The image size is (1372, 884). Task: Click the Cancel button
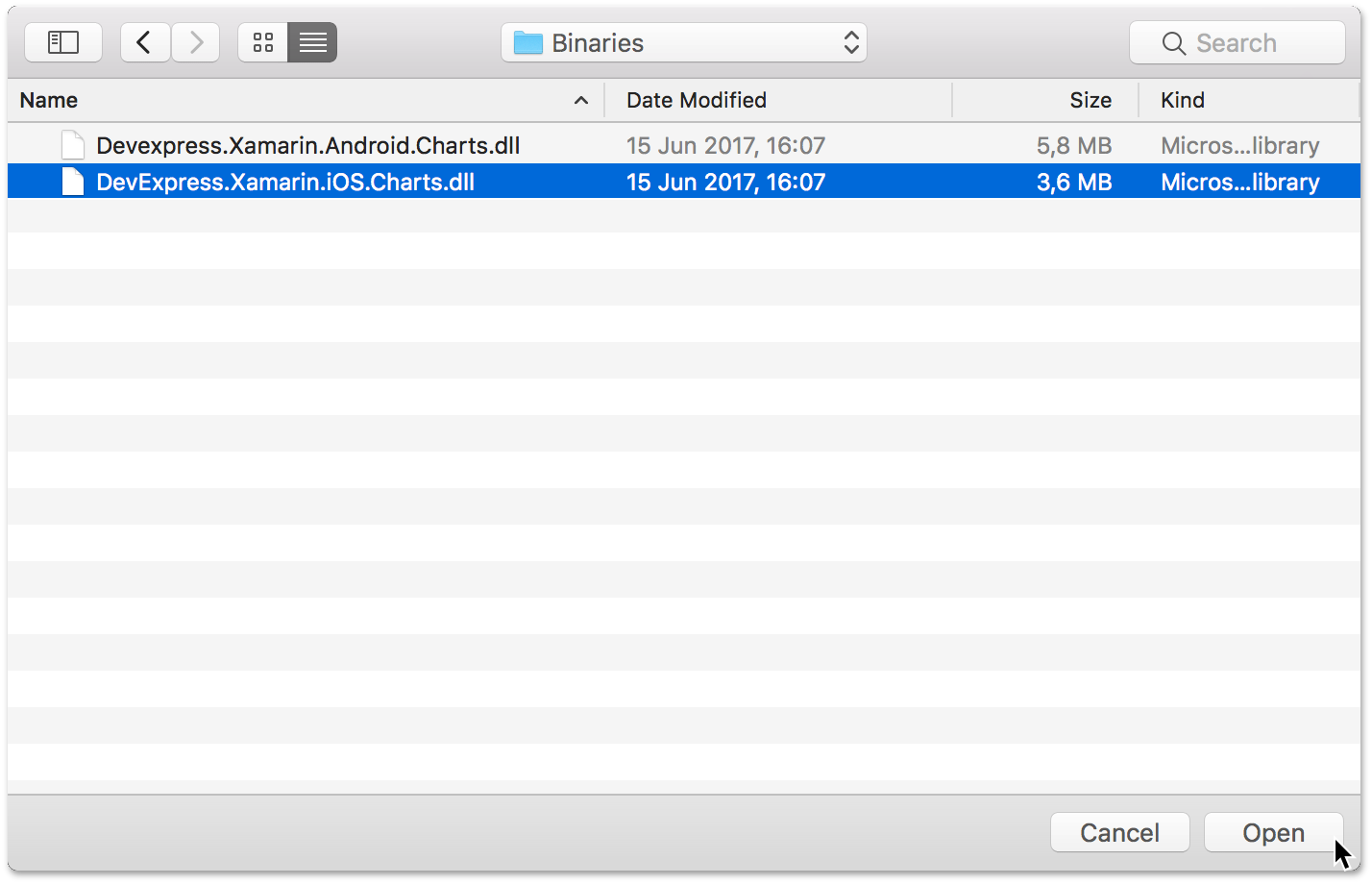1119,832
